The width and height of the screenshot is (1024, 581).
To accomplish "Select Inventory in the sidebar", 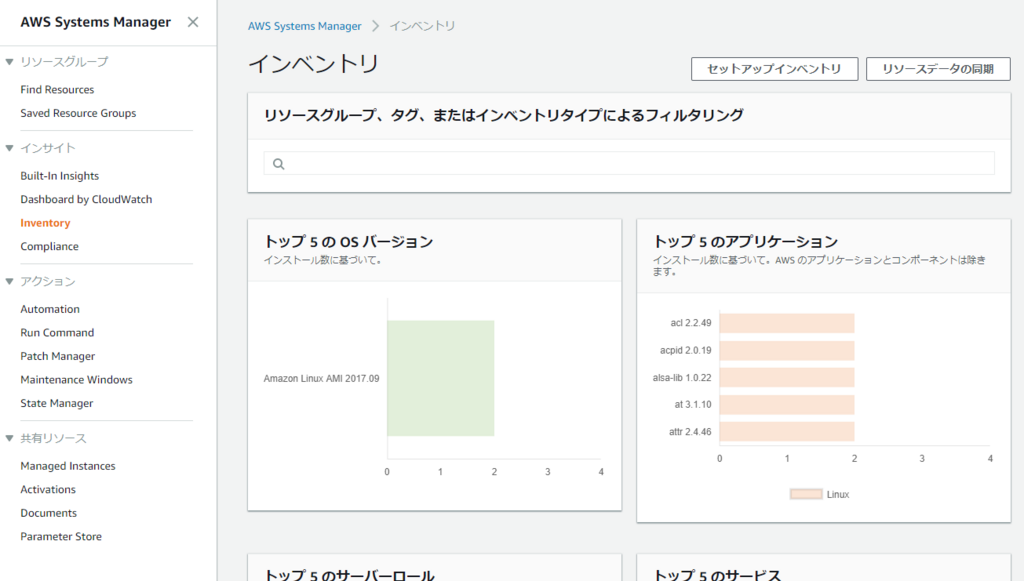I will point(45,223).
